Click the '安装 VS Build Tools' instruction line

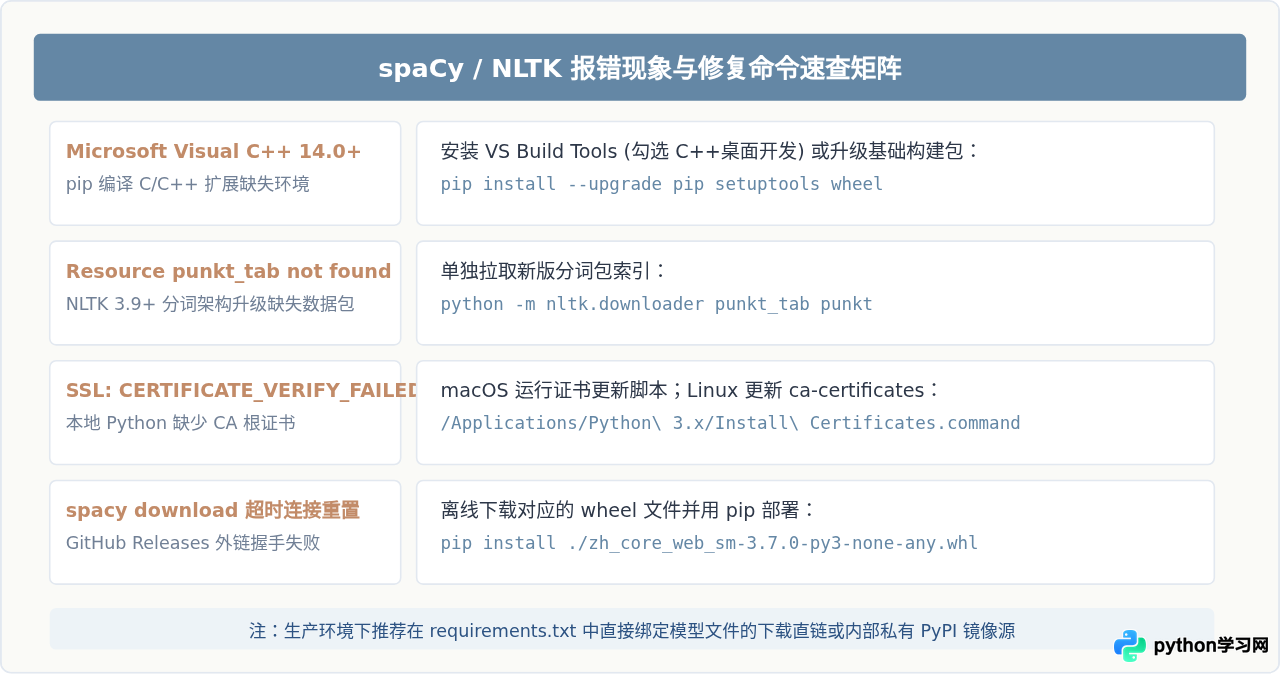pos(711,151)
